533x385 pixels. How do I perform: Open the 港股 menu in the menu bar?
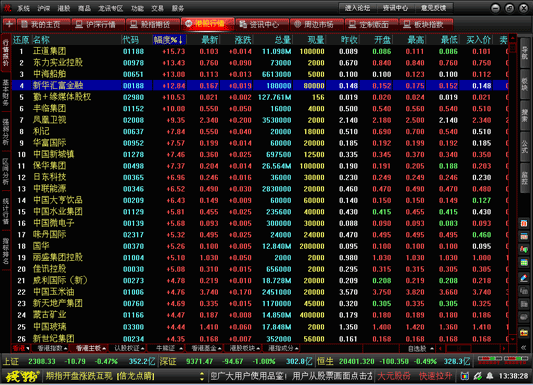(64, 8)
